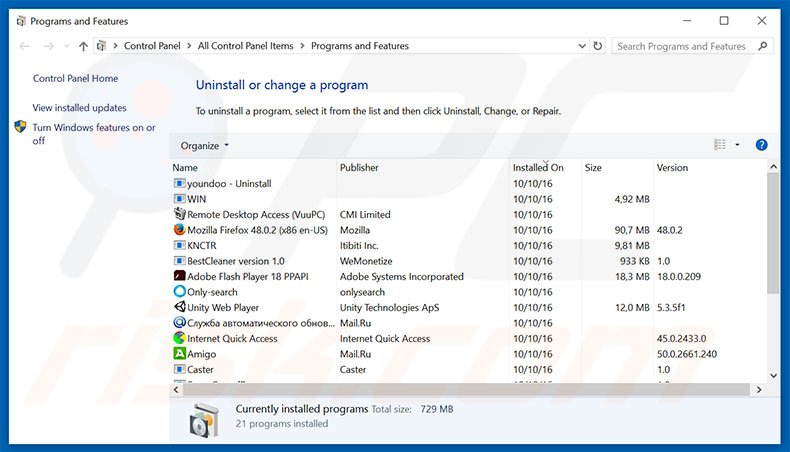Click the WeMonetize publisher cell
The height and width of the screenshot is (452, 790).
[x=366, y=261]
